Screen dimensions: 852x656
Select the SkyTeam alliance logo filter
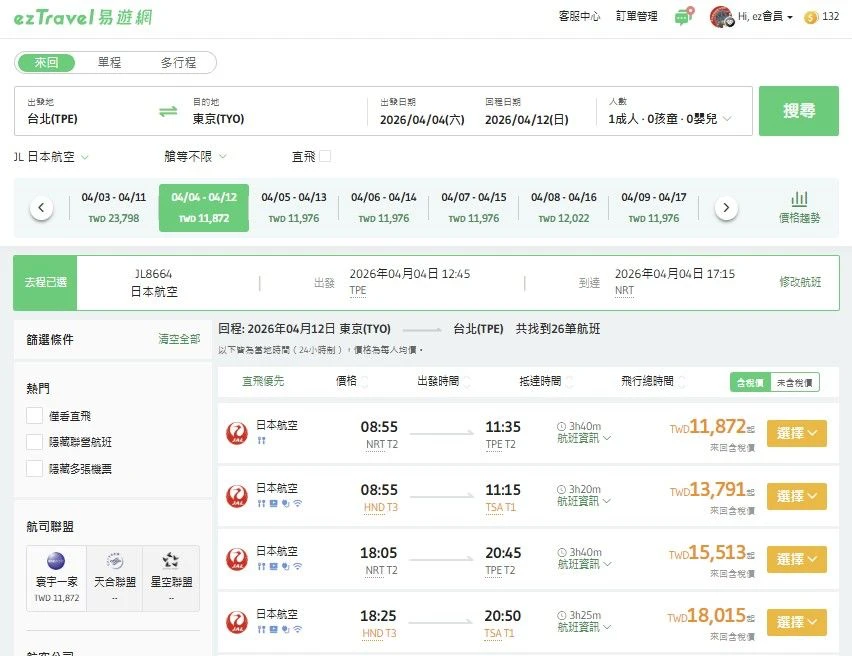114,562
